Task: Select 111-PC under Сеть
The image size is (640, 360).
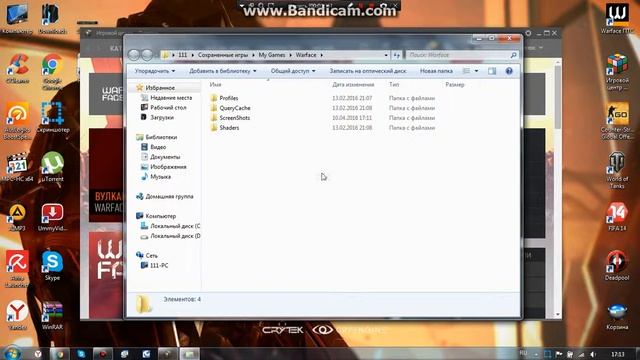Action: point(159,265)
